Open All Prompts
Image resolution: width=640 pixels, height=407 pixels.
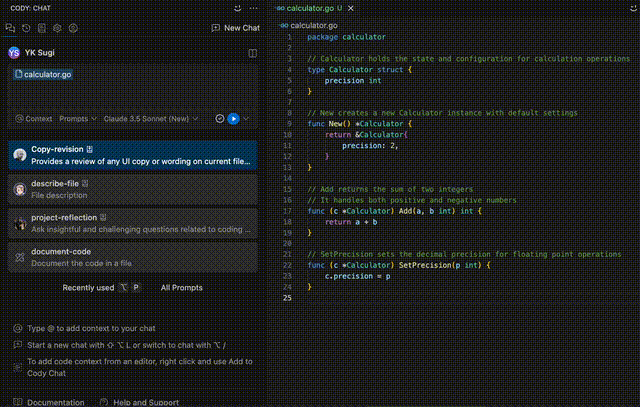[x=182, y=288]
